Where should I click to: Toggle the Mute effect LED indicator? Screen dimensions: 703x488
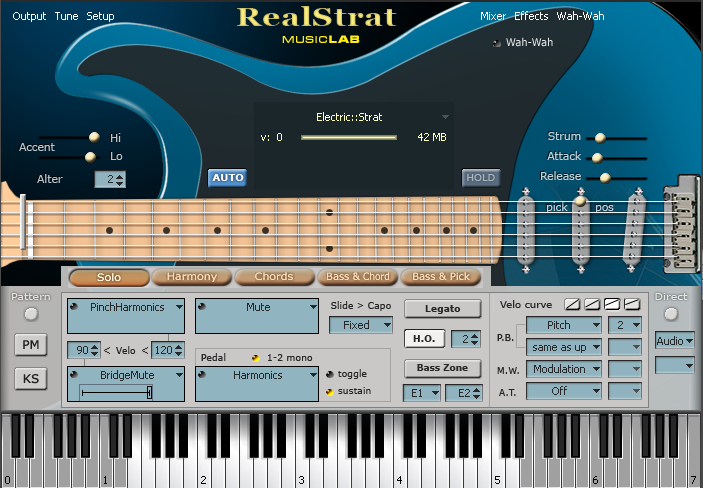(202, 306)
